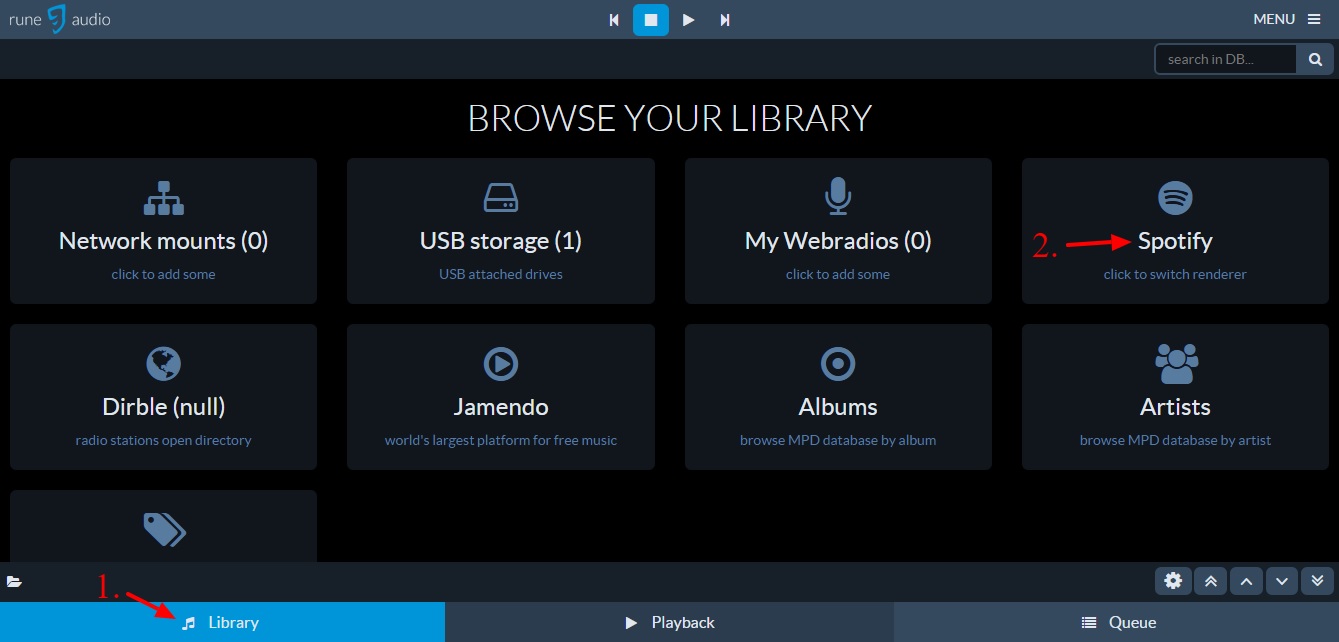Click 'browse MPD database by artist' text

click(x=1175, y=440)
